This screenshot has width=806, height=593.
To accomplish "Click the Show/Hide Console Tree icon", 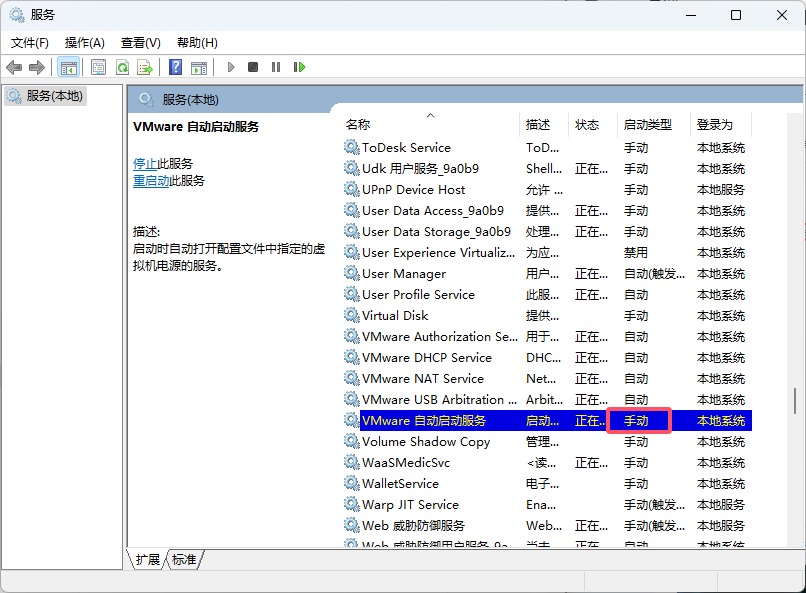I will [68, 67].
